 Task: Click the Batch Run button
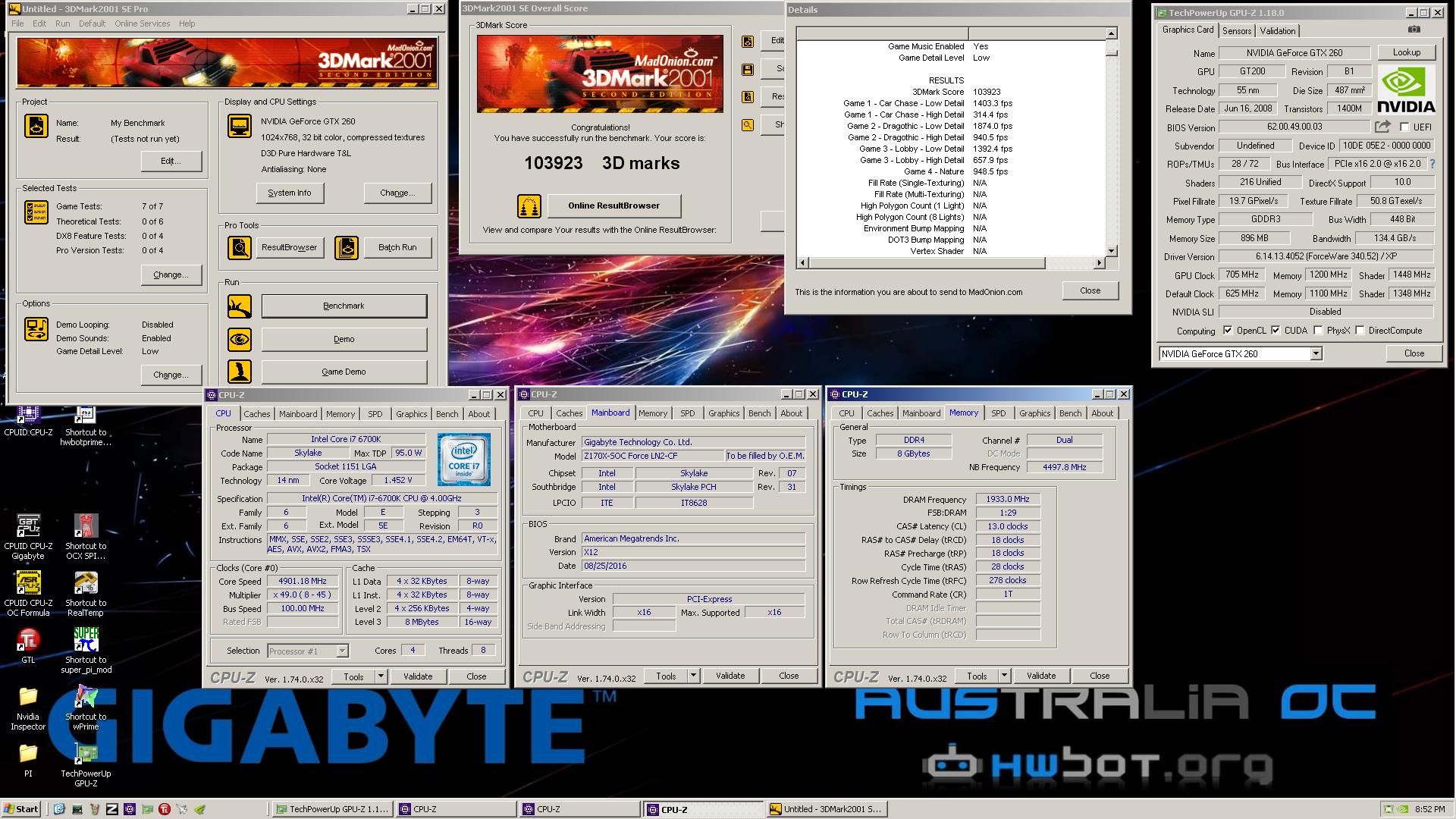coord(397,247)
